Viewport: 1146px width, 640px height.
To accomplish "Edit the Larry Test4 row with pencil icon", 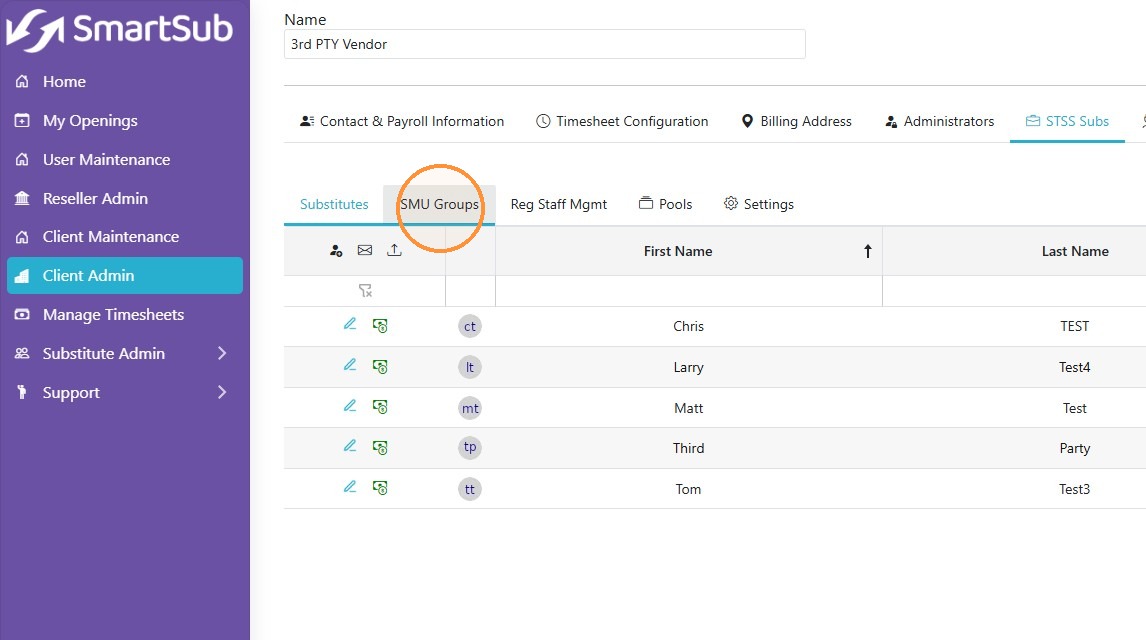I will pos(350,365).
